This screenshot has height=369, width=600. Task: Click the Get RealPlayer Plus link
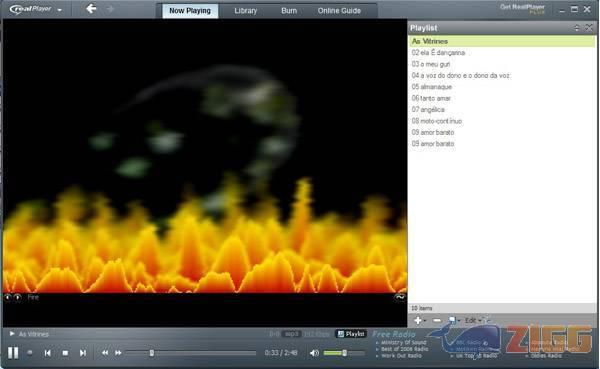[x=523, y=9]
